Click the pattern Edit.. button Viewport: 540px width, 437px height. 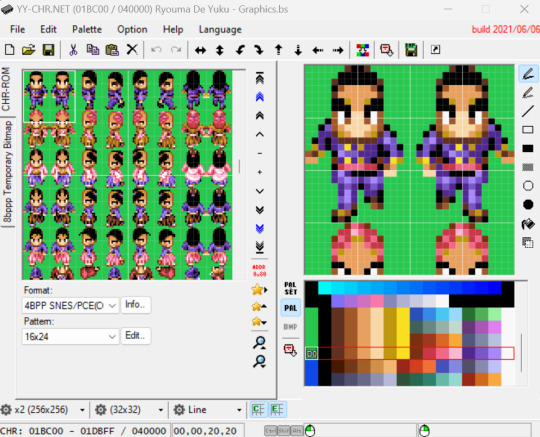(x=135, y=335)
